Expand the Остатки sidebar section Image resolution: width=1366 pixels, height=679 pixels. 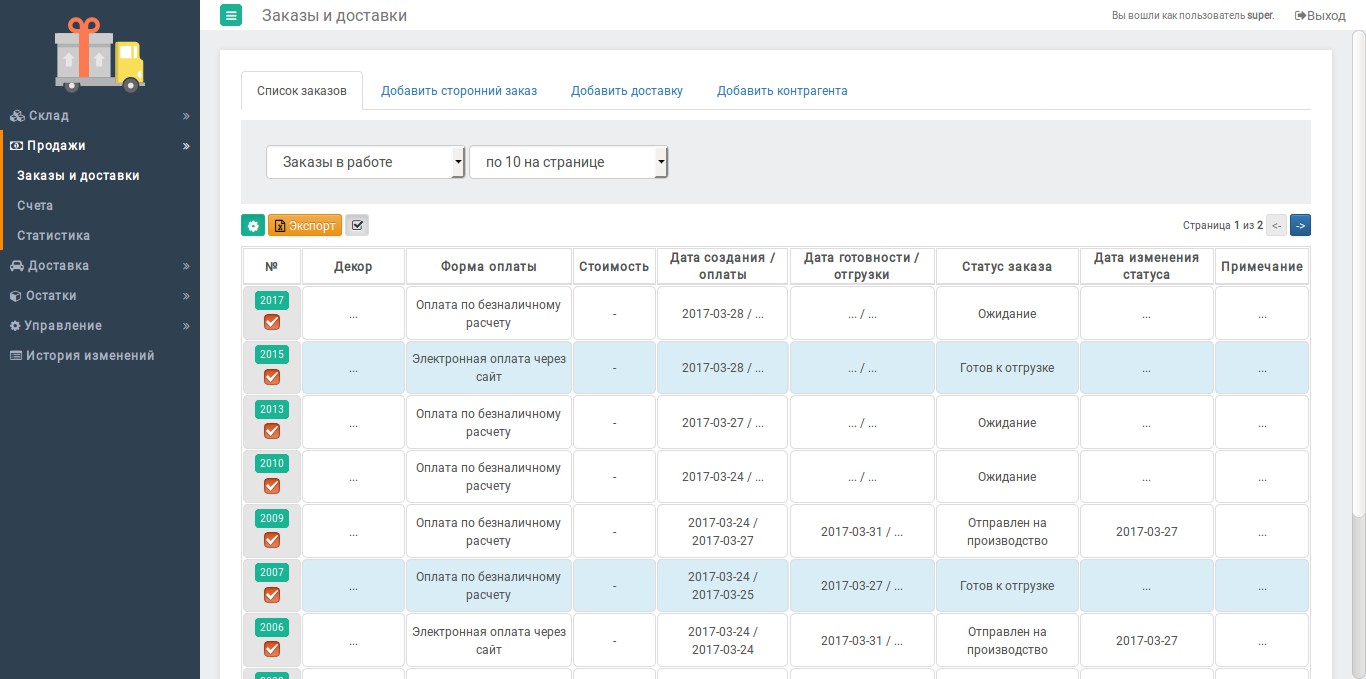(100, 296)
